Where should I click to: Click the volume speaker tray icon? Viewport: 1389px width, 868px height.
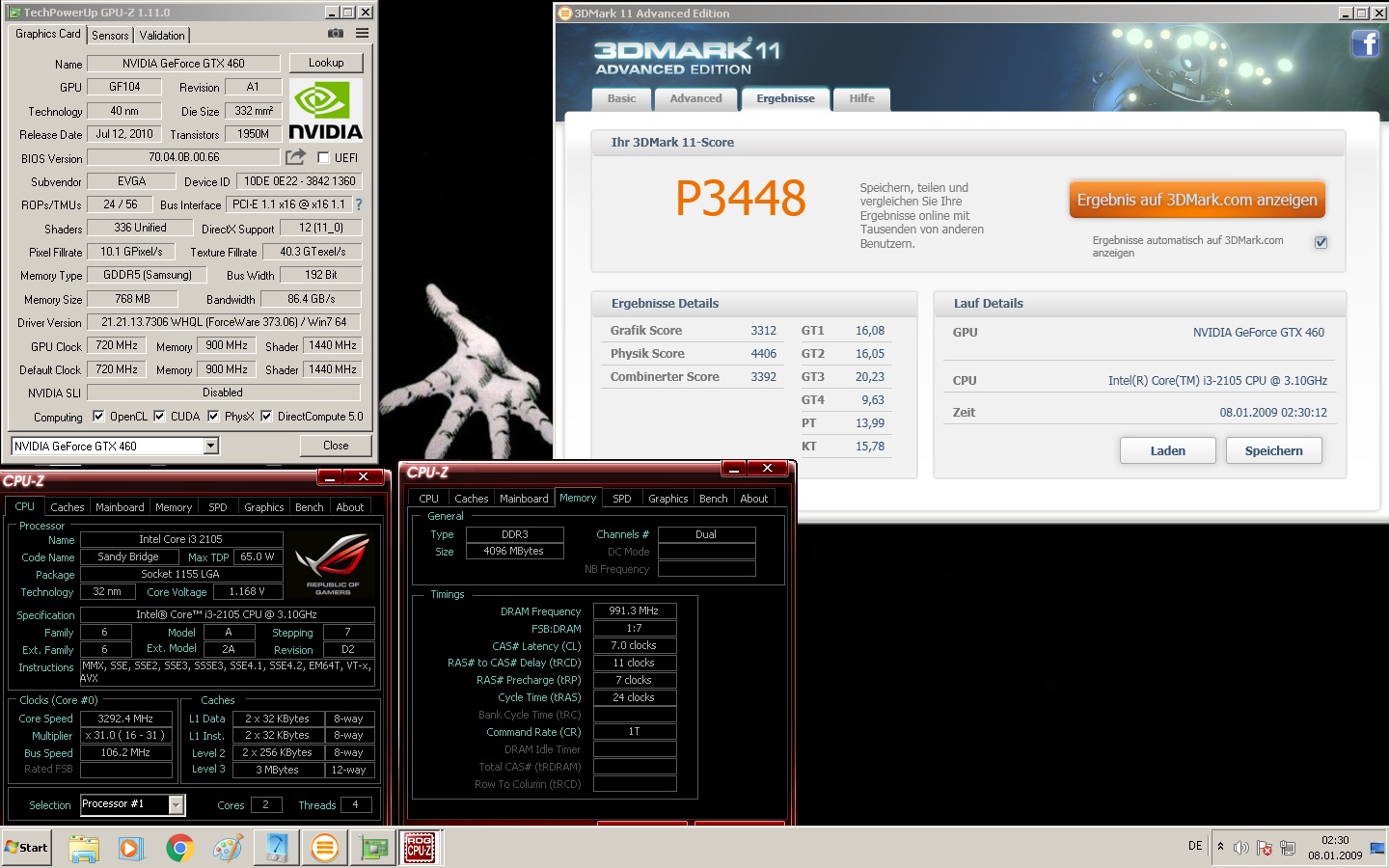tap(1241, 848)
